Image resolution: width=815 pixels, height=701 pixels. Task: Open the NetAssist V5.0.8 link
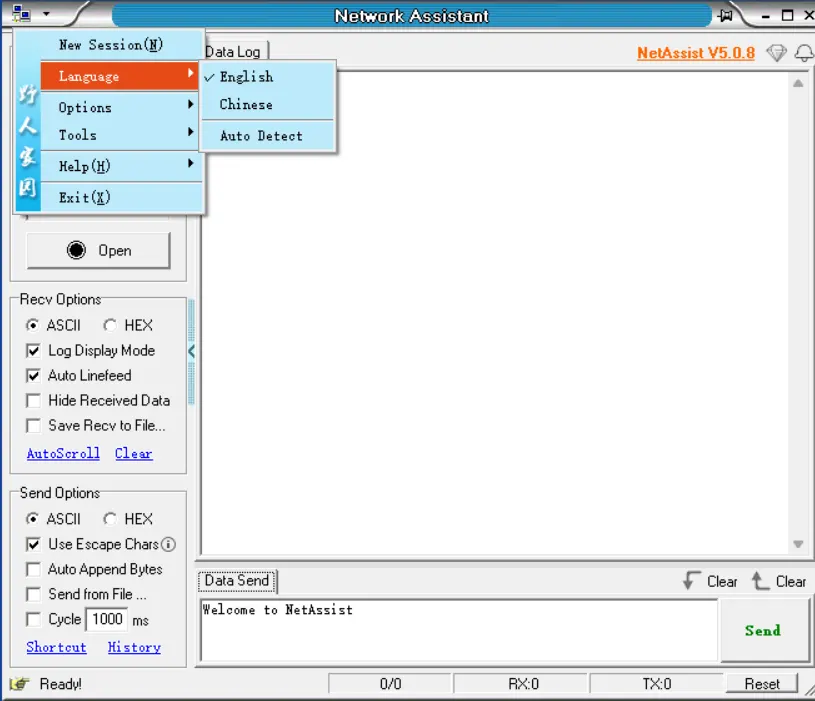click(x=695, y=53)
